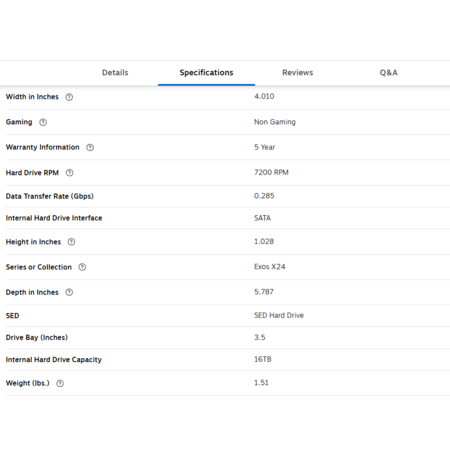
Task: Go to the Q&A tab
Action: 389,73
